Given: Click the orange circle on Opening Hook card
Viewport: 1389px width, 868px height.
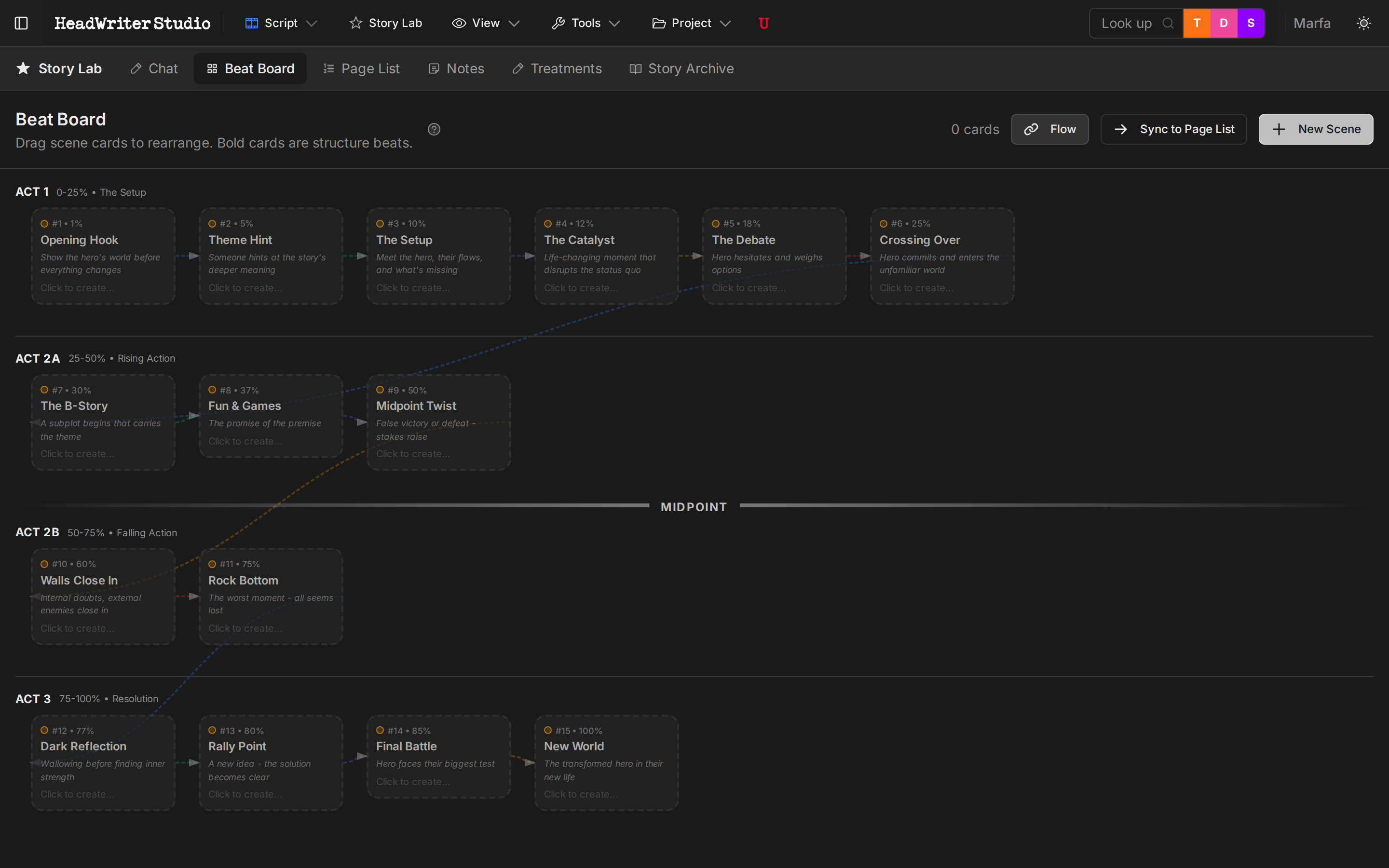Looking at the screenshot, I should click(x=44, y=224).
